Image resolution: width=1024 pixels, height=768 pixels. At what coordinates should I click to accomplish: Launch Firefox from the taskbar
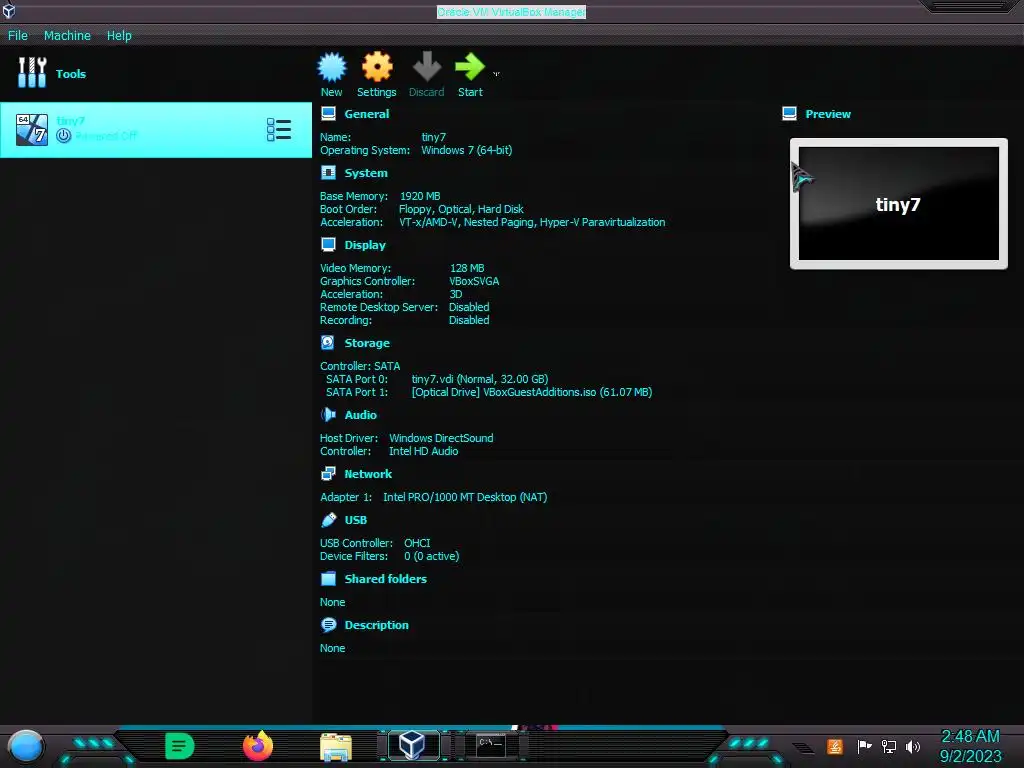258,746
